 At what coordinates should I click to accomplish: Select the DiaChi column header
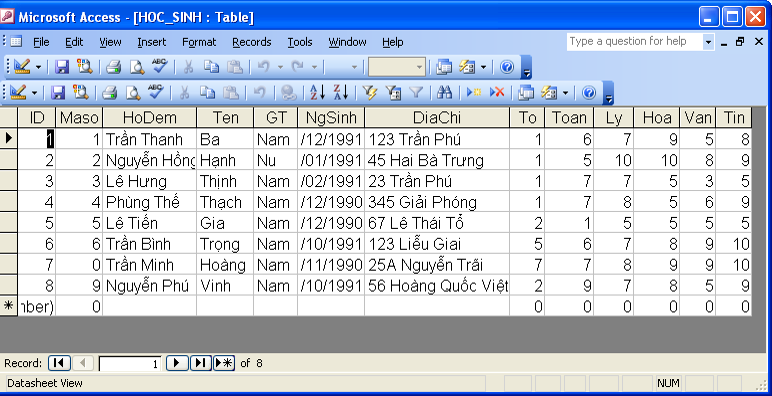coord(437,117)
